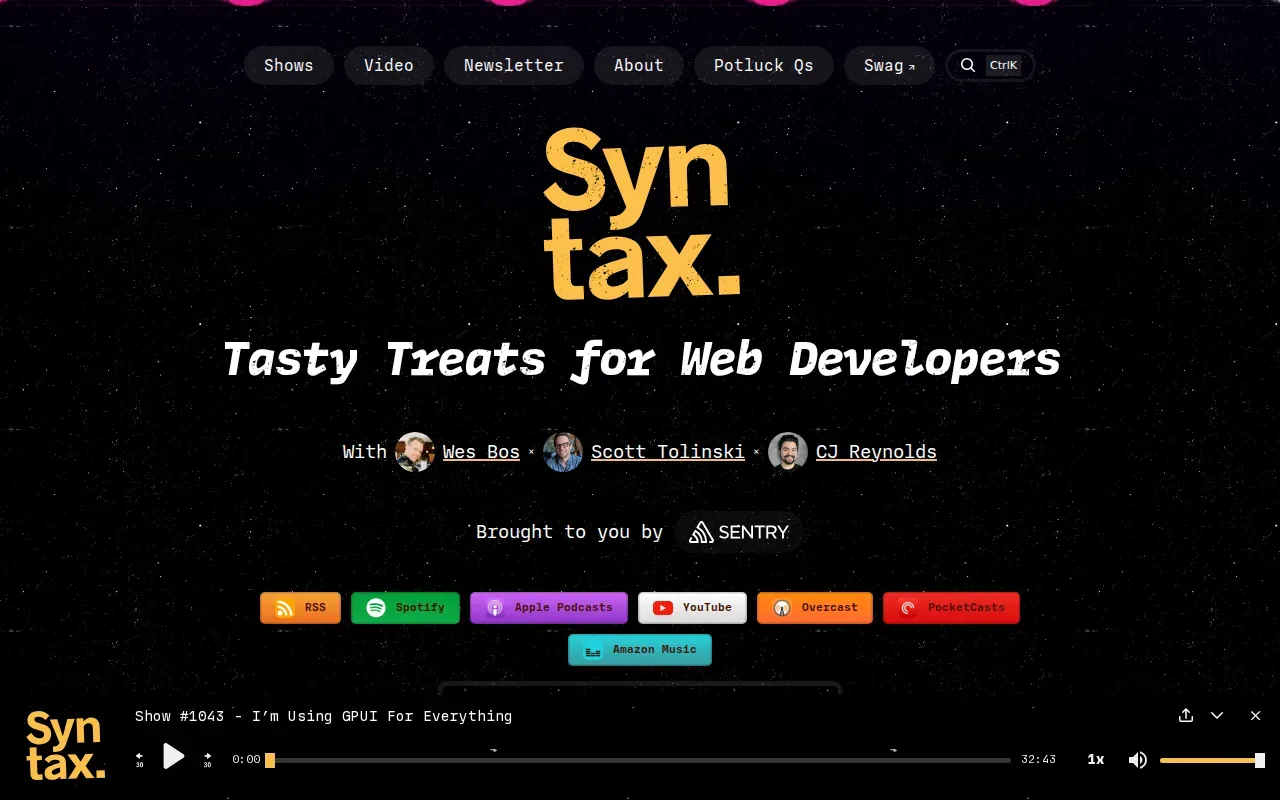Click the episode progress bar
The width and height of the screenshot is (1280, 800).
pos(638,760)
